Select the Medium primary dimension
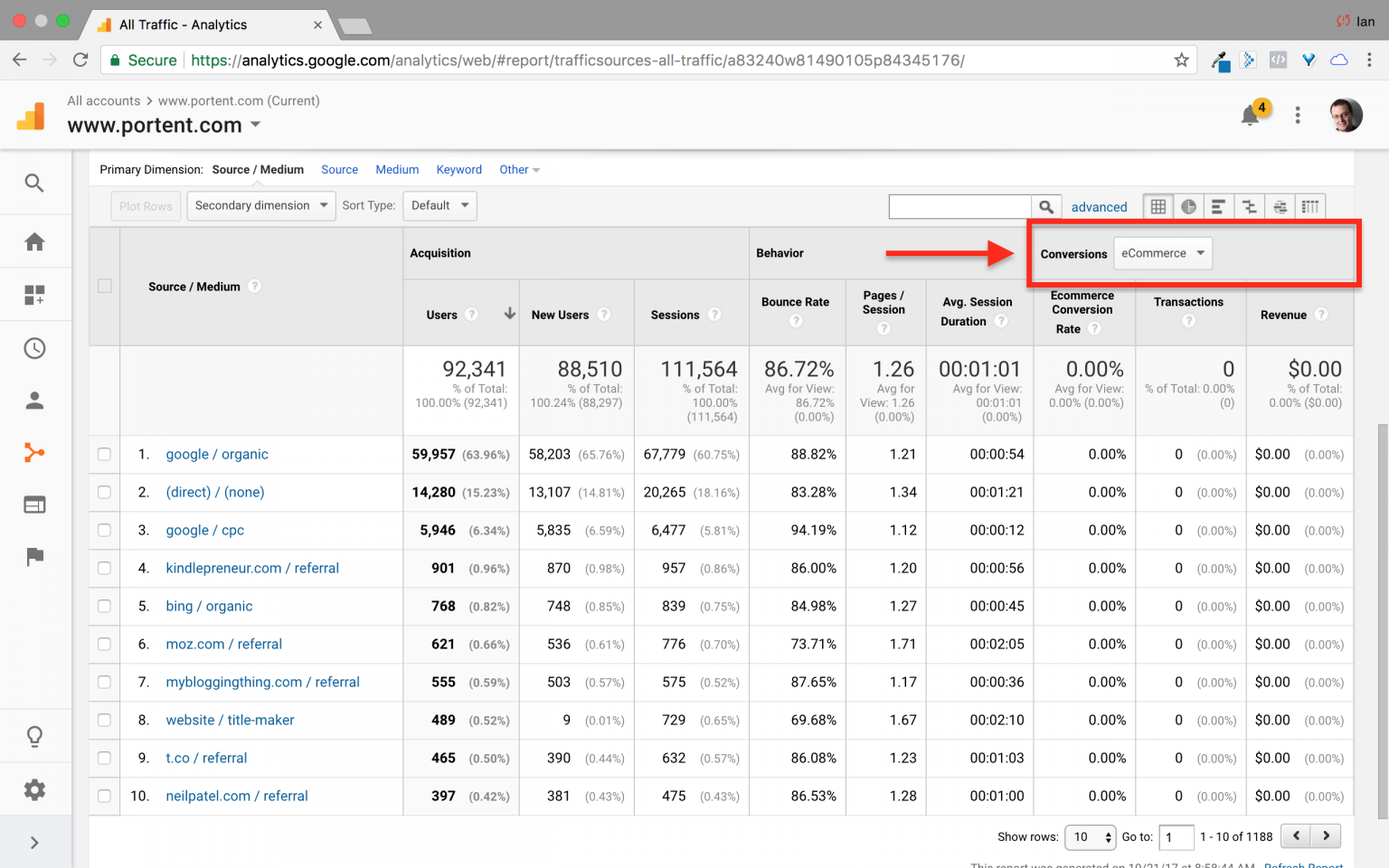The height and width of the screenshot is (868, 1389). click(x=397, y=170)
